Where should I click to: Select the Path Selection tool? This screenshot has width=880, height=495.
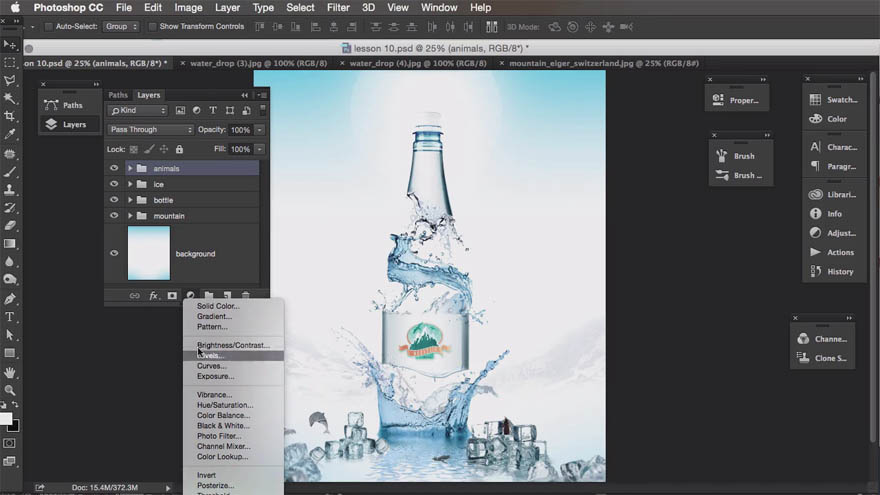10,335
